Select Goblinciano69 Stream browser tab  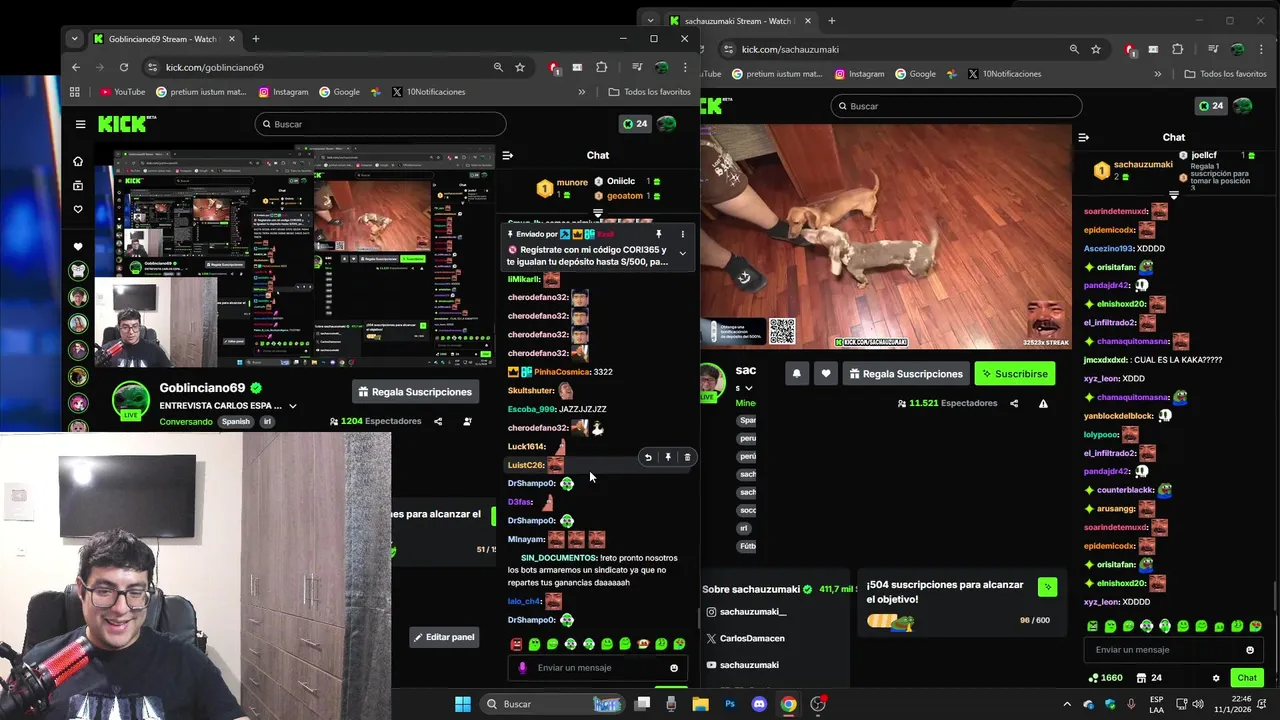click(x=164, y=39)
